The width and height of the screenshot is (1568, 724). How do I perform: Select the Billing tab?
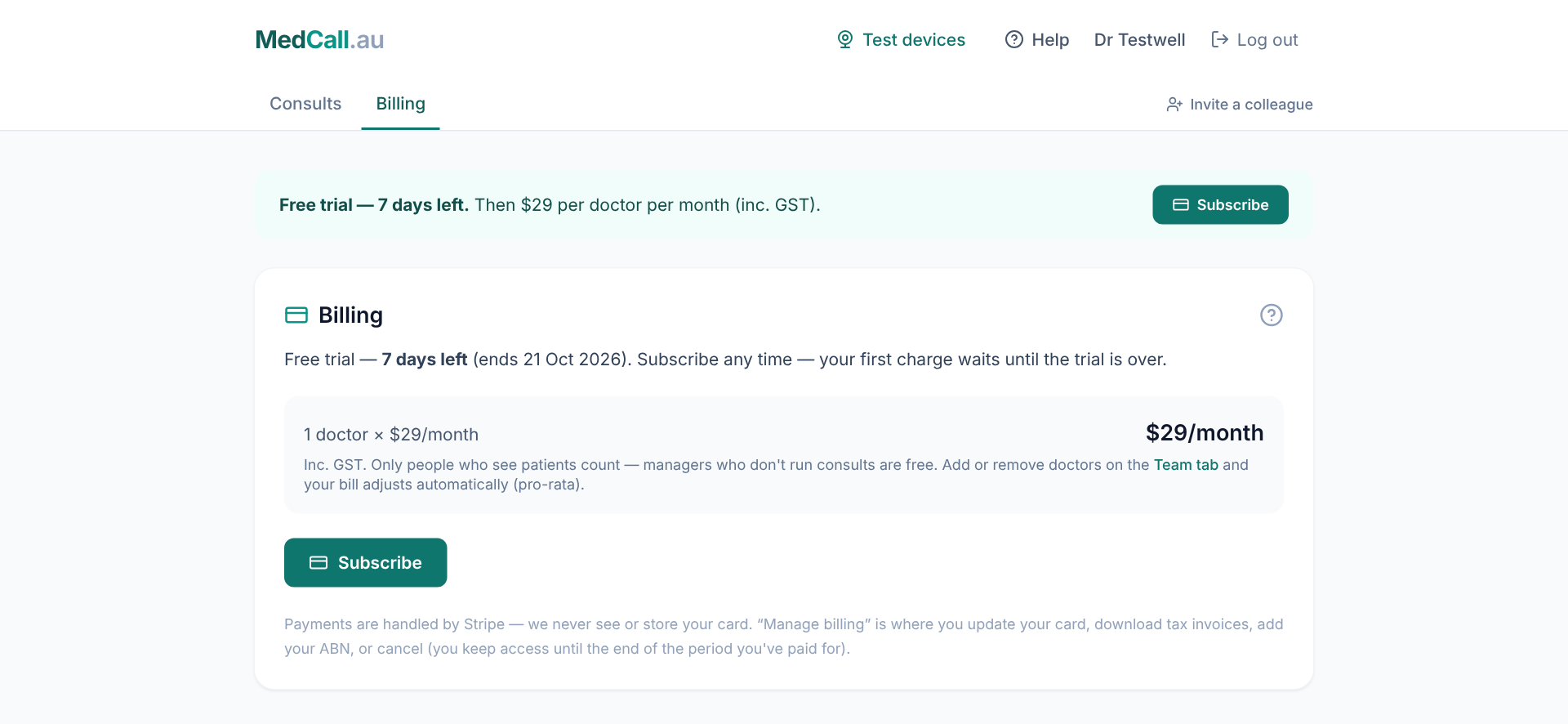tap(400, 104)
